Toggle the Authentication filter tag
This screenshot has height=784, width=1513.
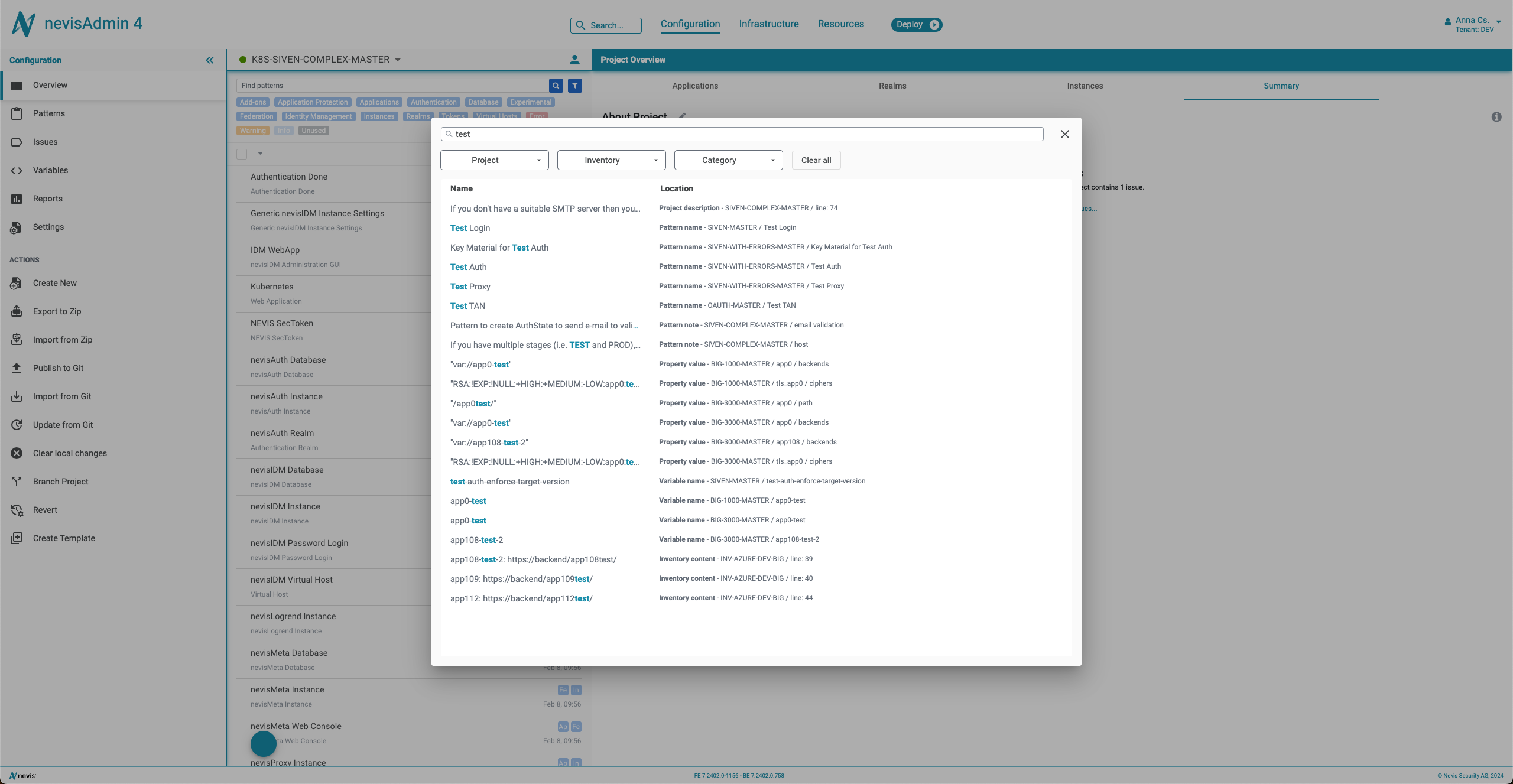click(434, 102)
